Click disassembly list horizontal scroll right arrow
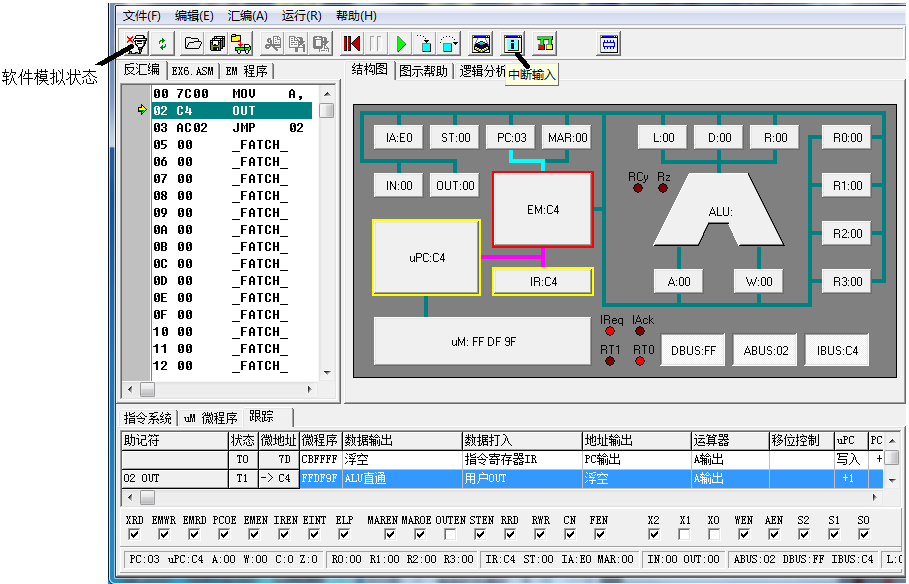 click(310, 390)
